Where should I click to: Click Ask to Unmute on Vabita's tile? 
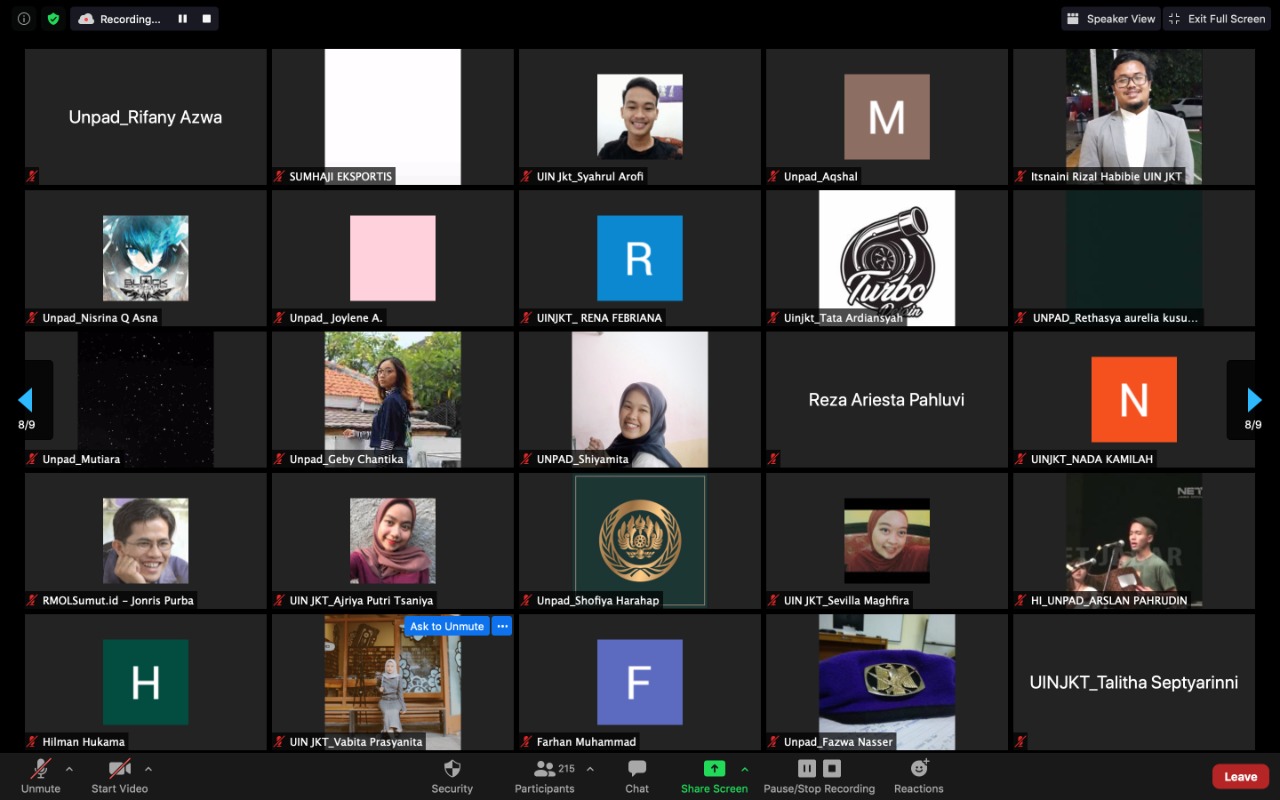coord(446,626)
